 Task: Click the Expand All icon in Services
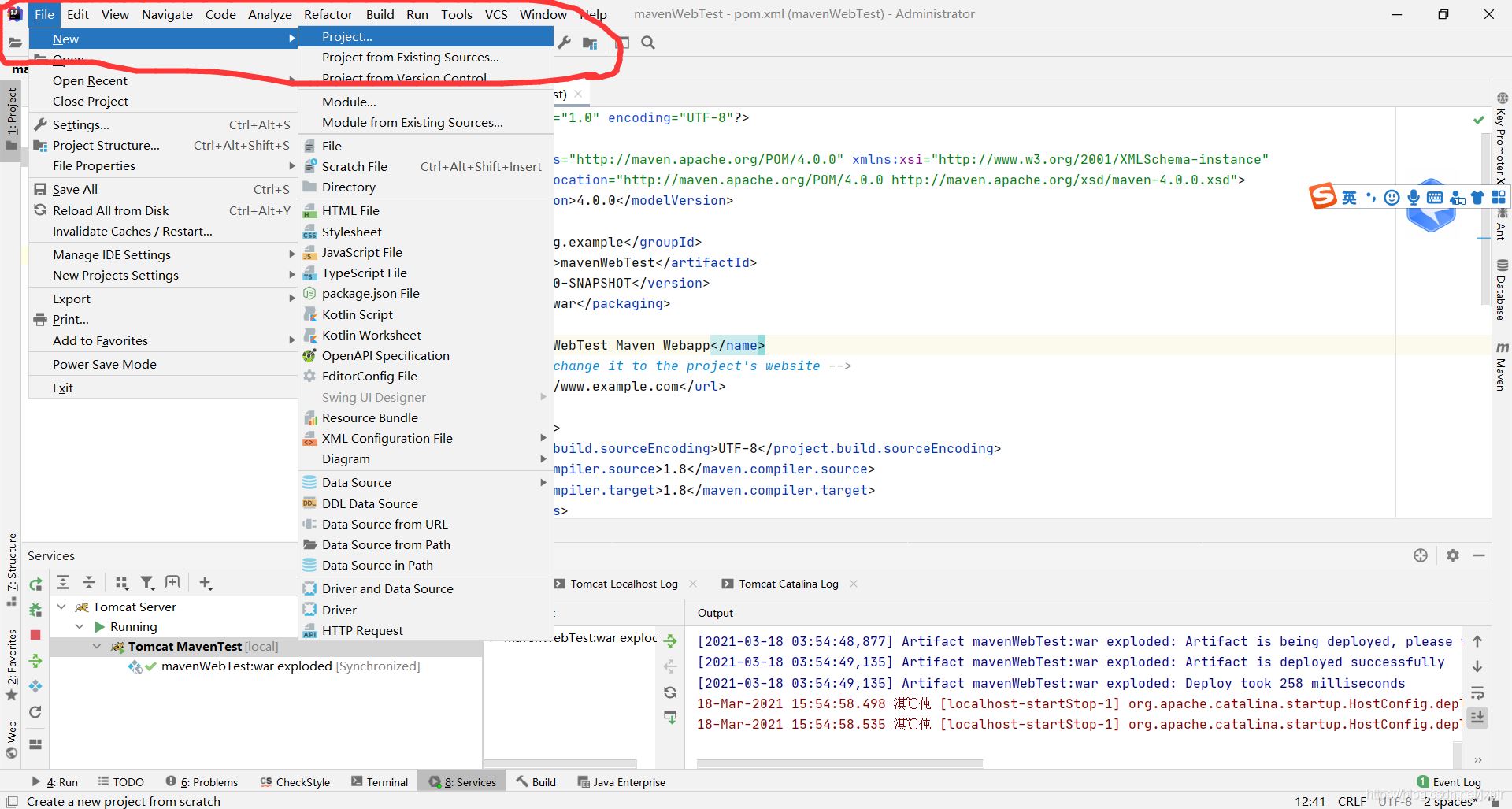[x=63, y=583]
